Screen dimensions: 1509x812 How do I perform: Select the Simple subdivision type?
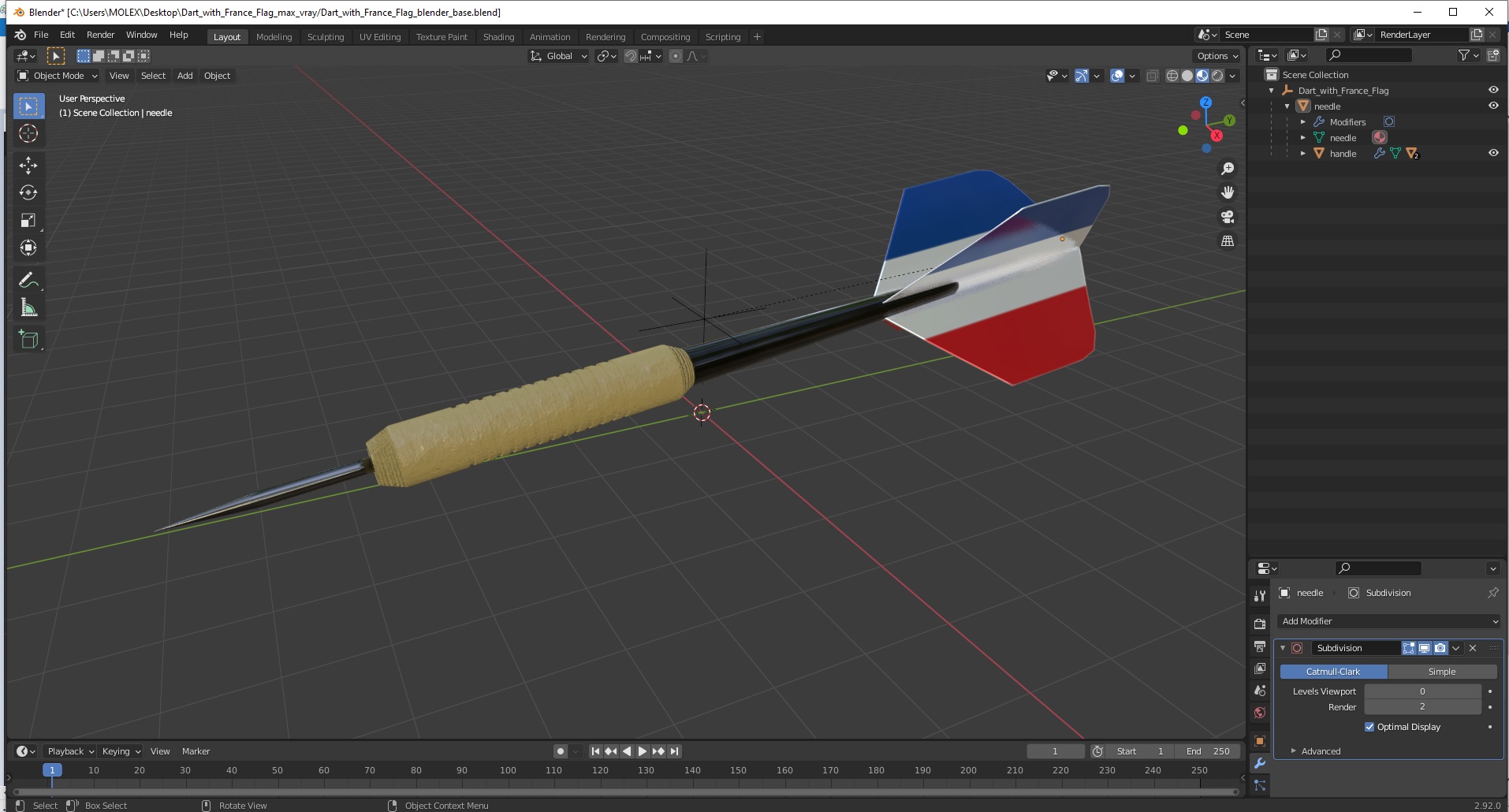(x=1442, y=672)
